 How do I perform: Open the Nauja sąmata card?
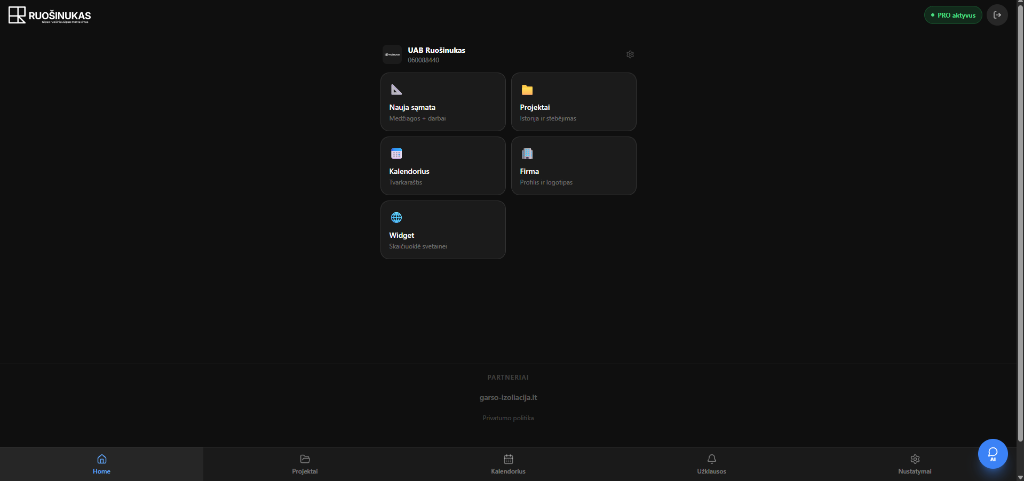pyautogui.click(x=443, y=102)
